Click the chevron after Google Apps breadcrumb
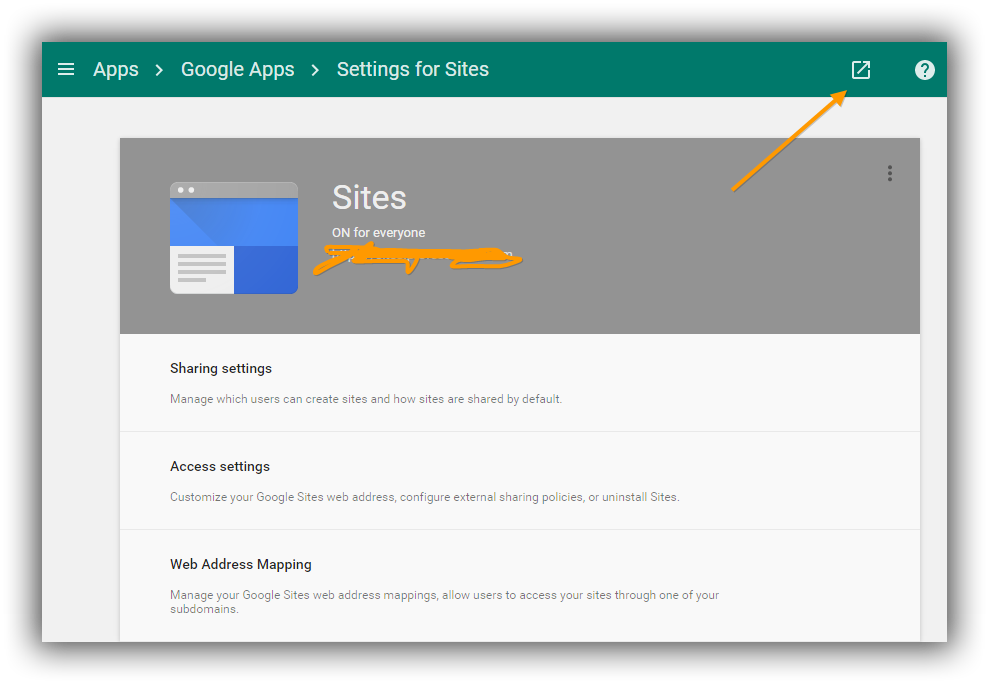Viewport: 989px width, 684px height. click(315, 70)
